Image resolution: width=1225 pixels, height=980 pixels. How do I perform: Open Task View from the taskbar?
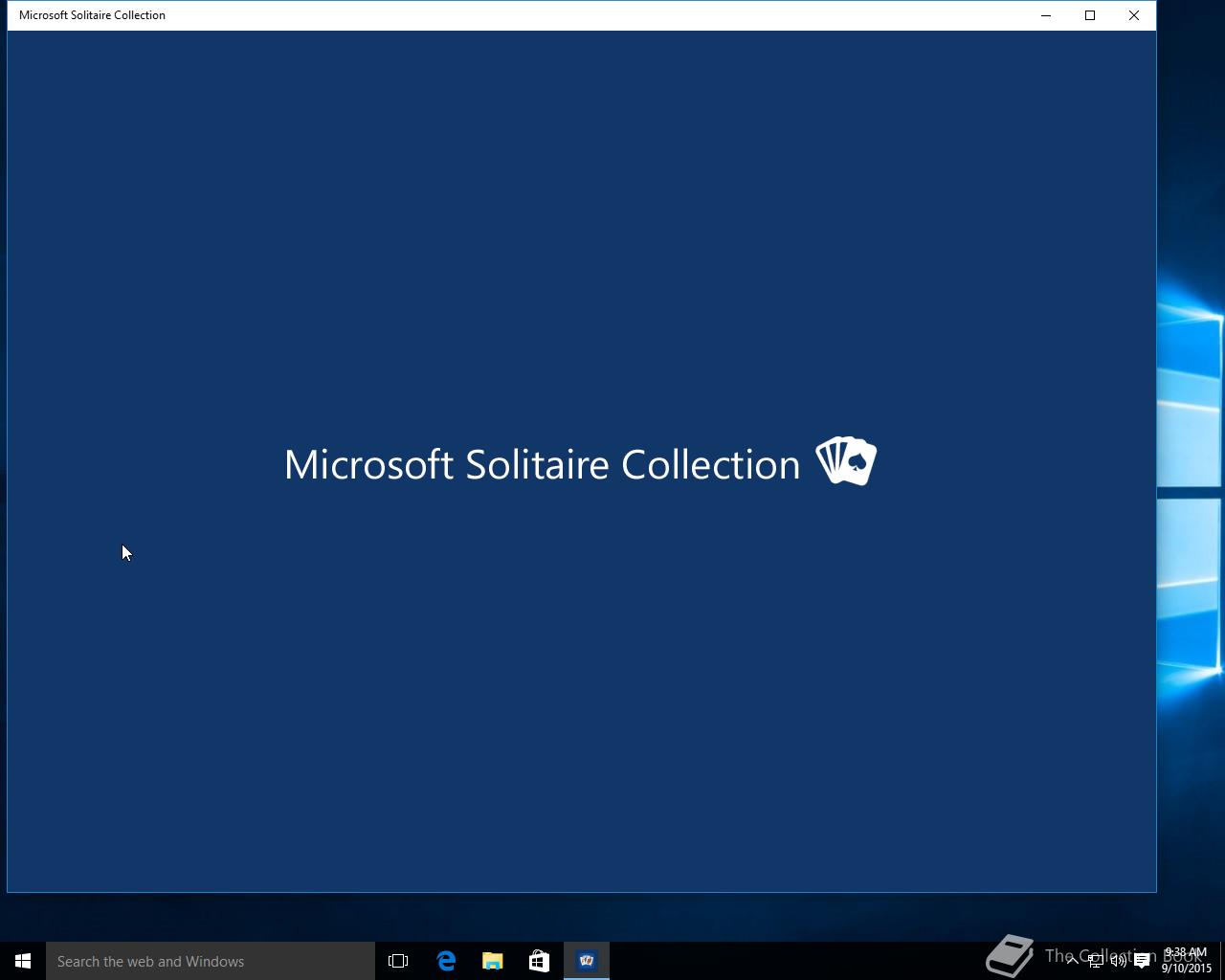(398, 961)
